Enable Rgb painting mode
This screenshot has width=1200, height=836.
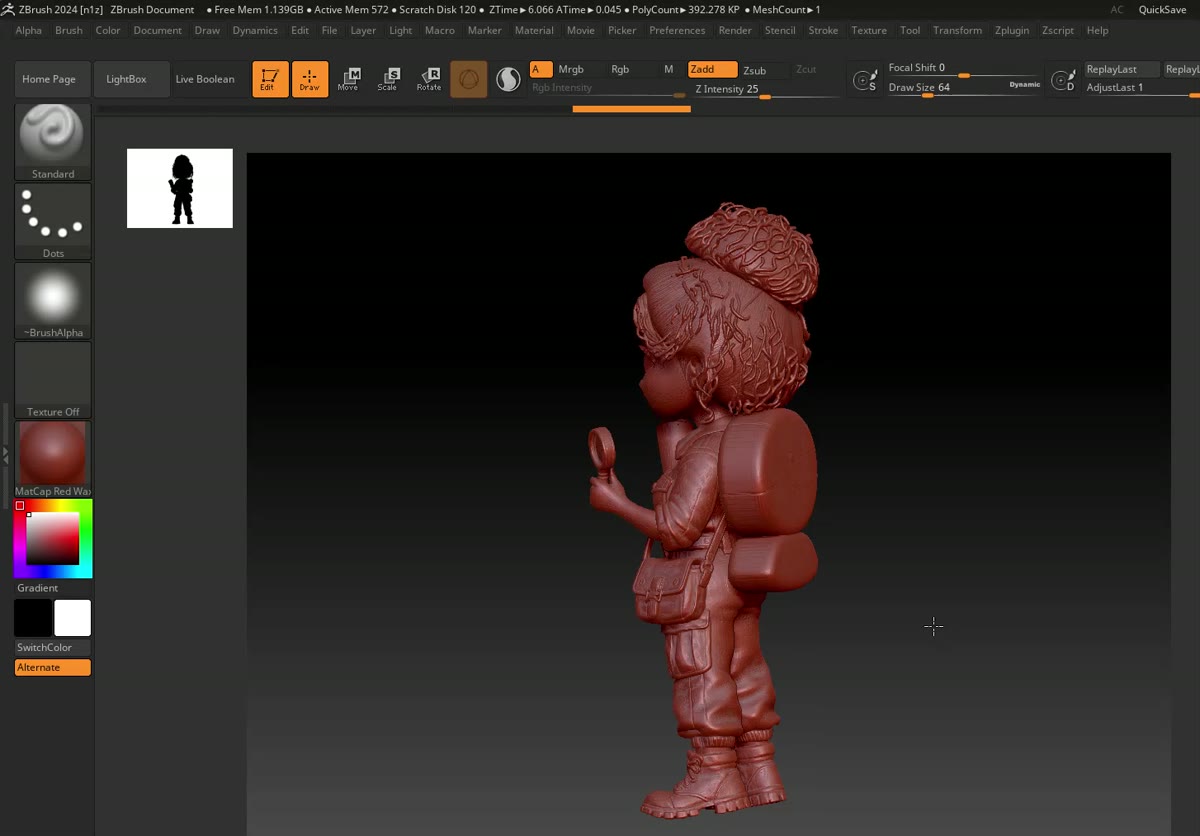[x=620, y=69]
